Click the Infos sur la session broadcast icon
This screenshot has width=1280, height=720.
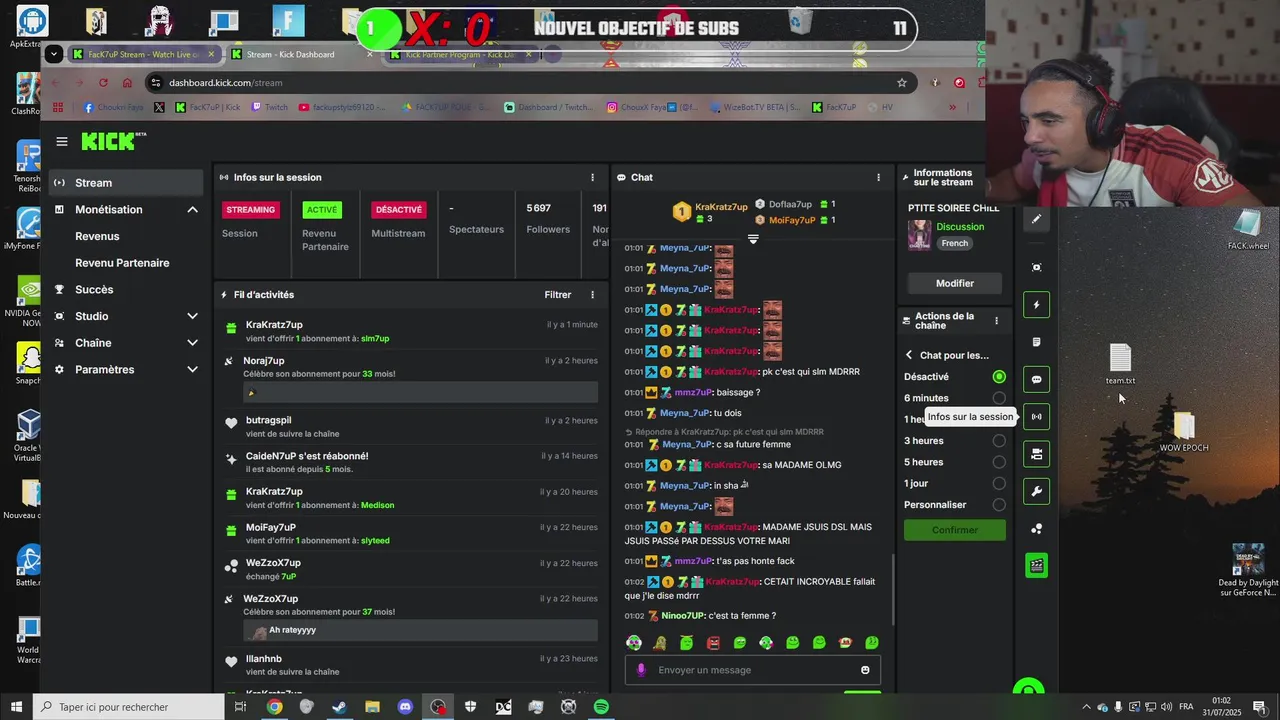click(1036, 417)
